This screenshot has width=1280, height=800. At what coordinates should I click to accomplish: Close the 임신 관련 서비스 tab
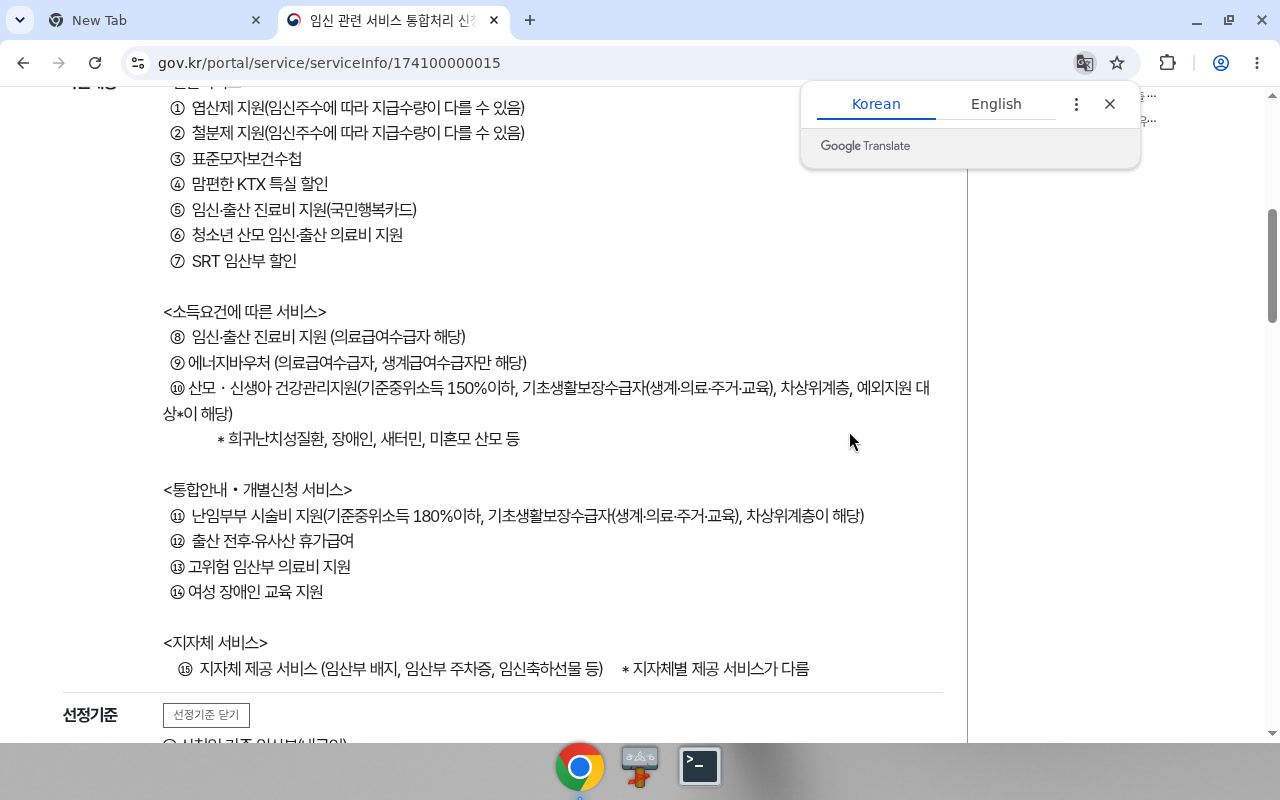coord(494,20)
